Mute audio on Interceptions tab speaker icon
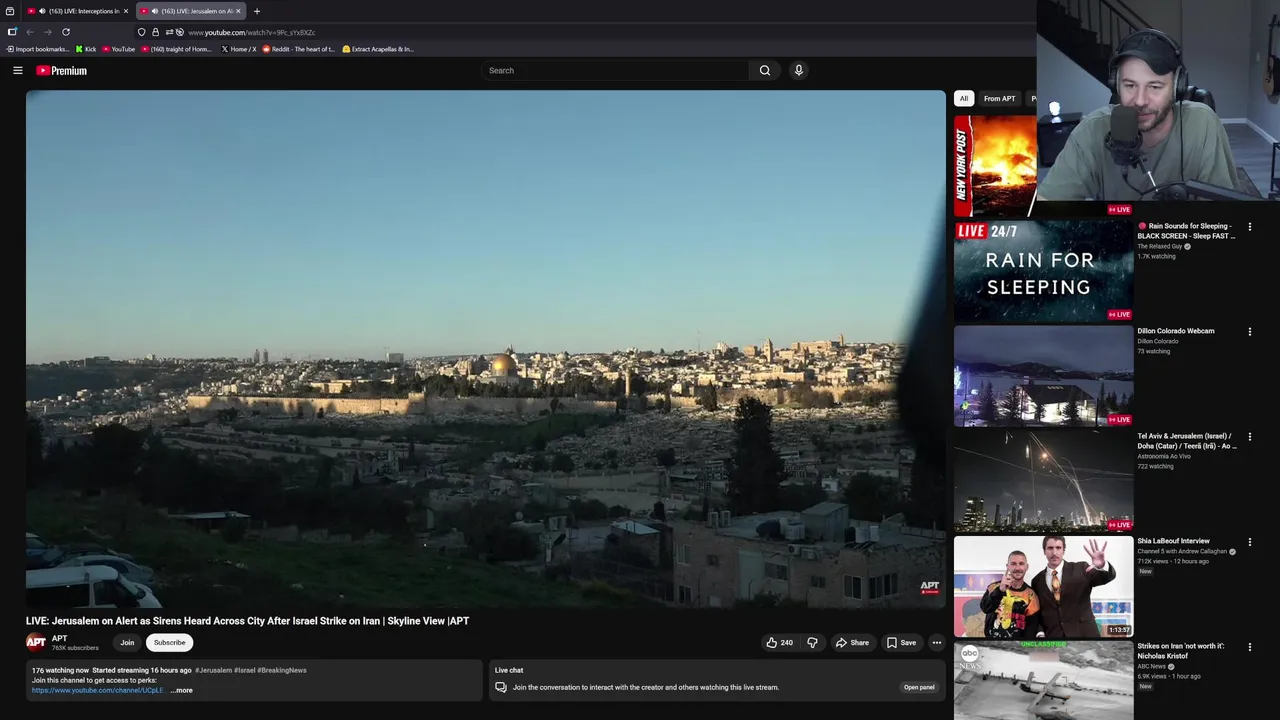This screenshot has height=720, width=1280. click(42, 11)
